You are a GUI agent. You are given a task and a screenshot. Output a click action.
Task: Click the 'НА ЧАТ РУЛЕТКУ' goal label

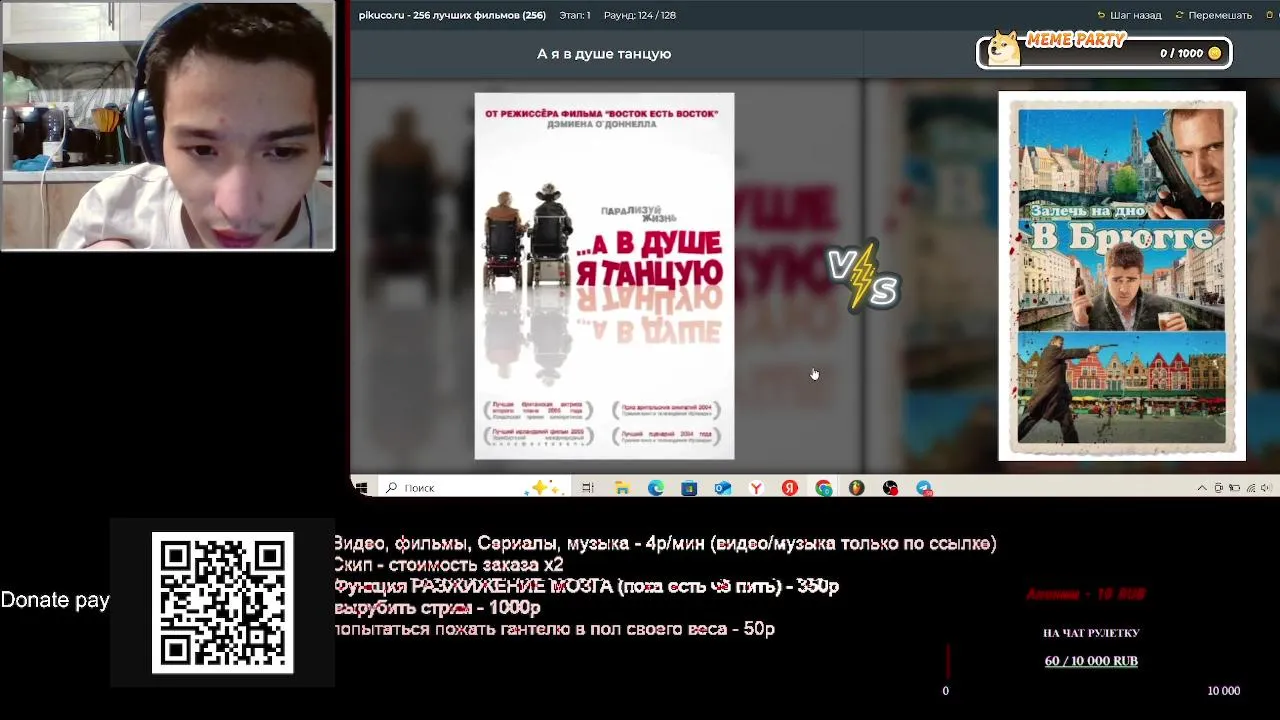click(1091, 633)
